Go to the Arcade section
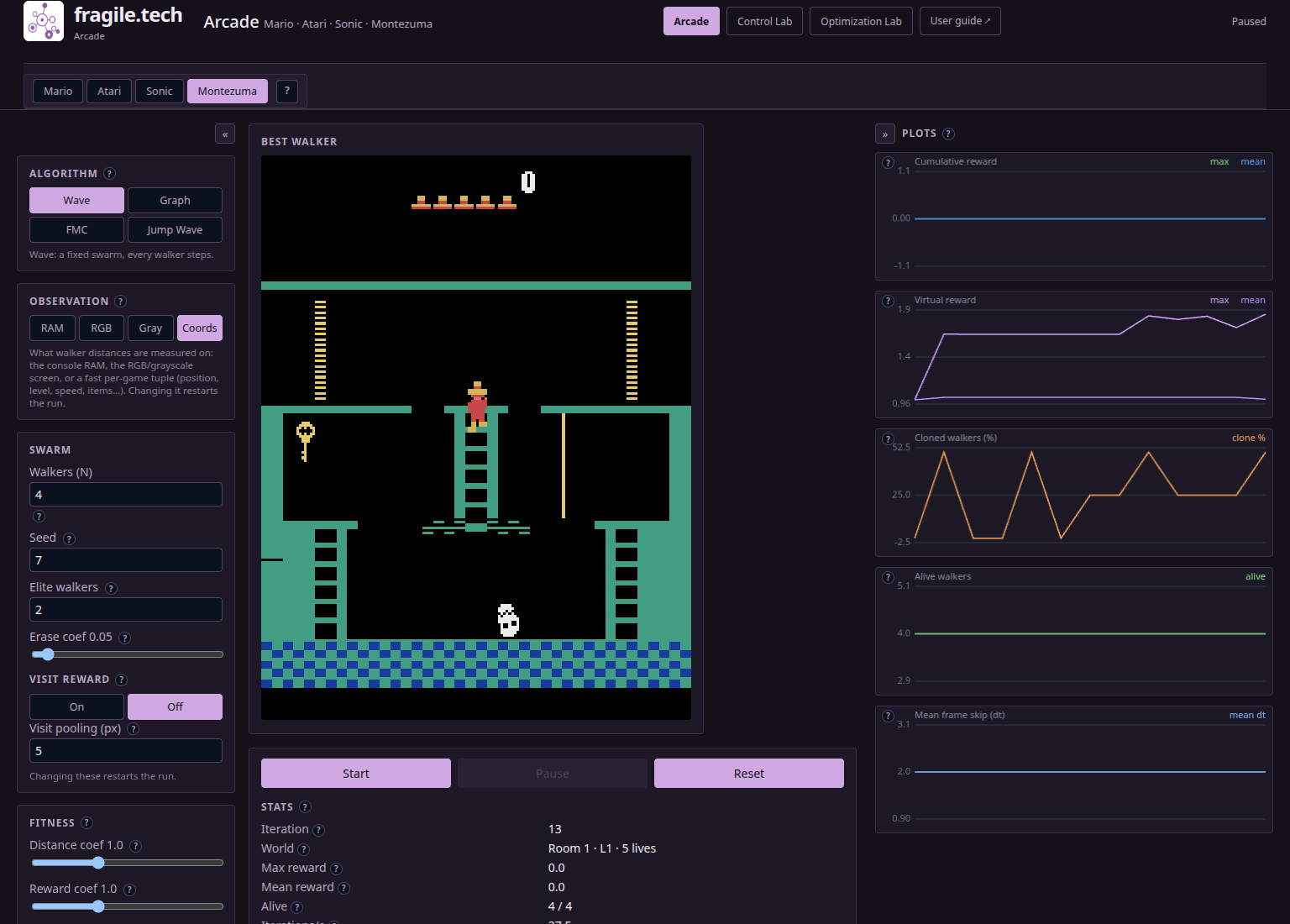Image resolution: width=1290 pixels, height=924 pixels. [691, 21]
